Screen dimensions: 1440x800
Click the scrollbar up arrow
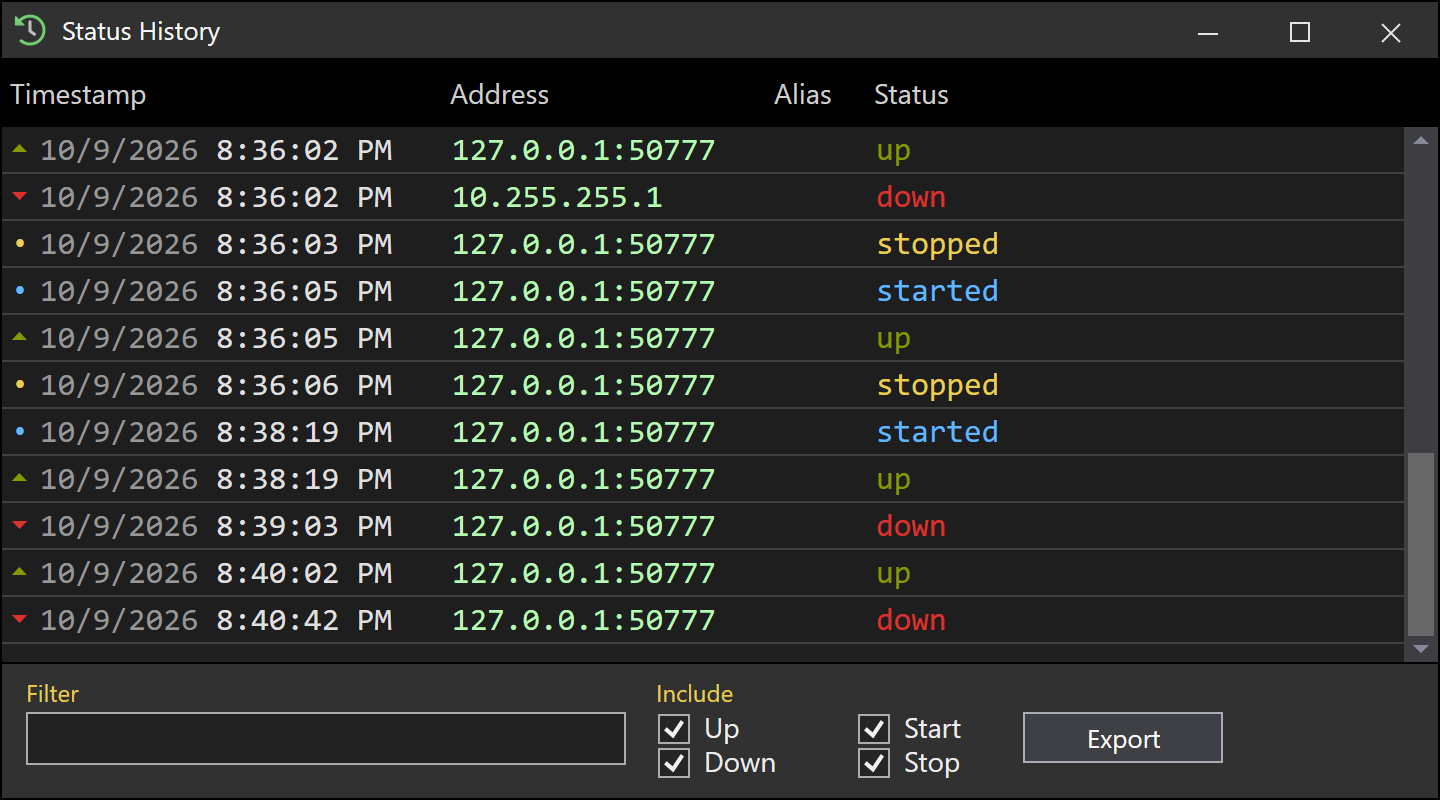pos(1420,140)
